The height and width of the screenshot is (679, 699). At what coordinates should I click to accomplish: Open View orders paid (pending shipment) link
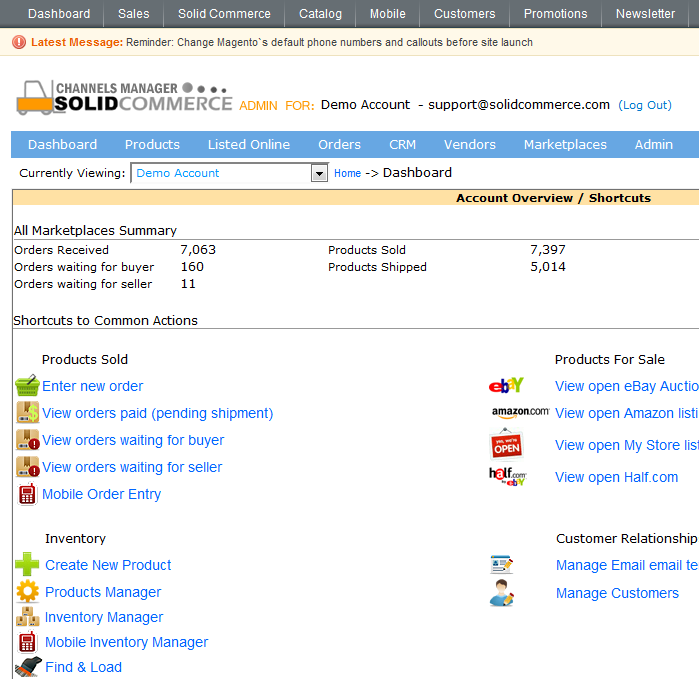point(157,413)
